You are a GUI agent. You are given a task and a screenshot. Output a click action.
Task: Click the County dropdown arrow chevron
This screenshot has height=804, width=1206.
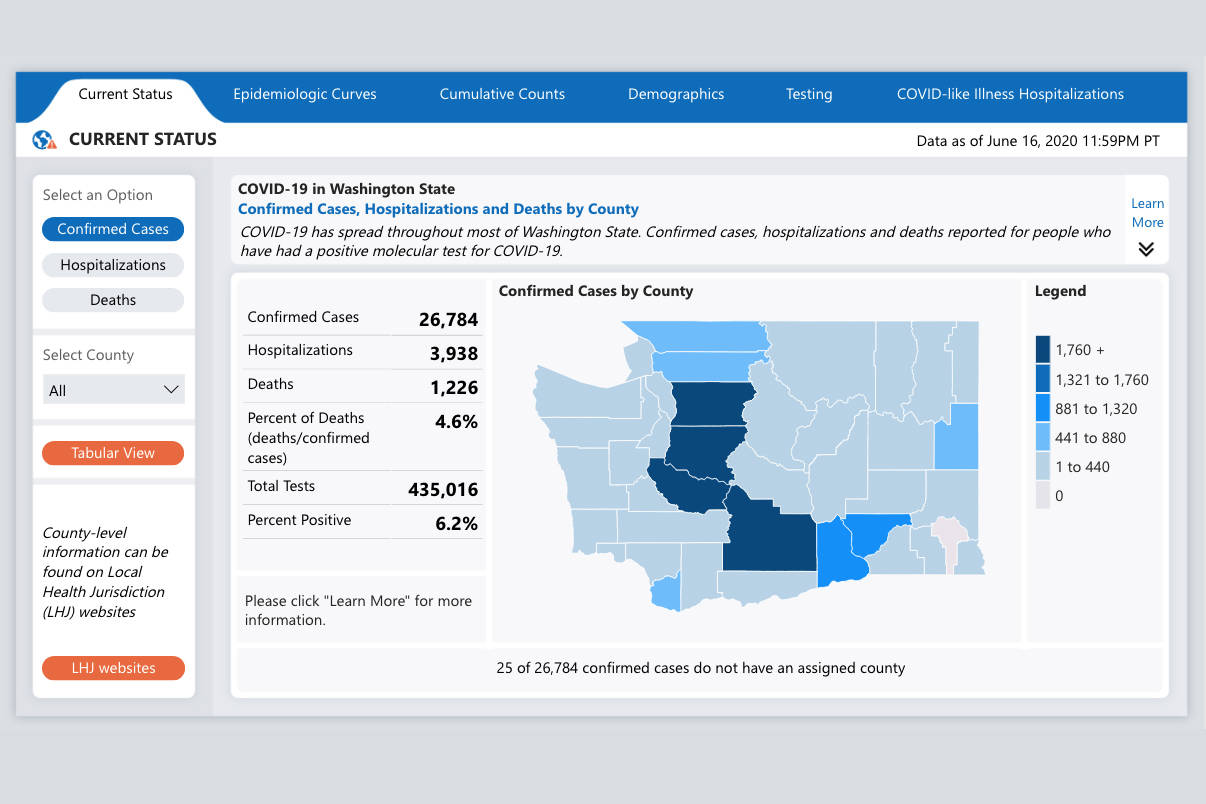(171, 390)
